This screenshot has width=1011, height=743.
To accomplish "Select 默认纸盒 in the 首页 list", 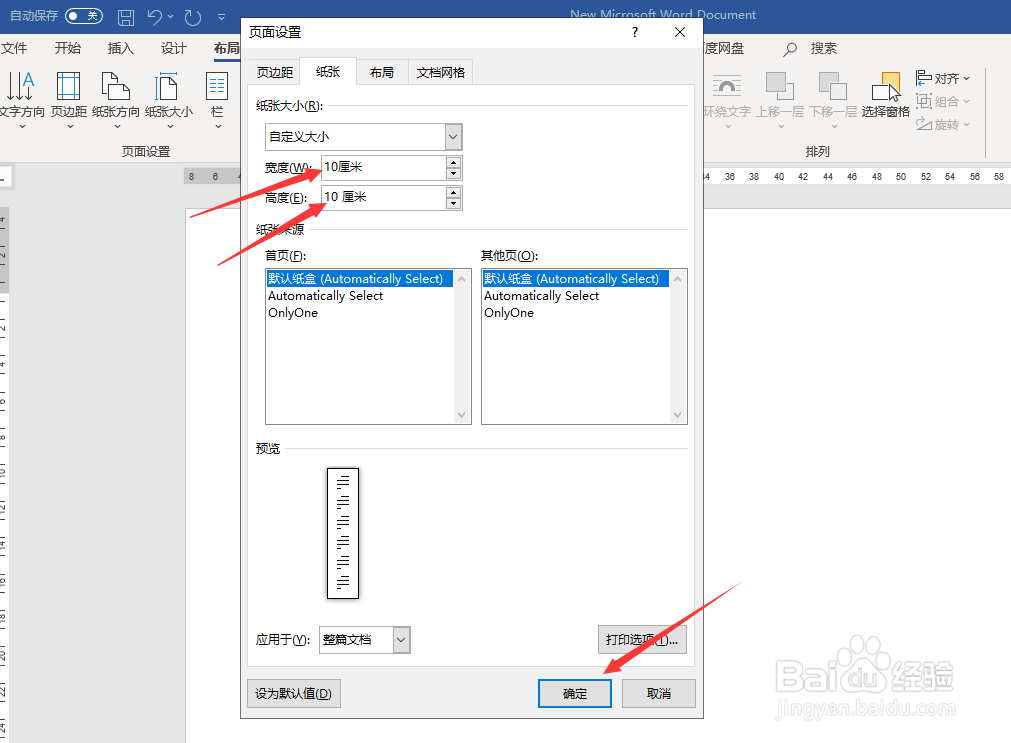I will [x=360, y=279].
